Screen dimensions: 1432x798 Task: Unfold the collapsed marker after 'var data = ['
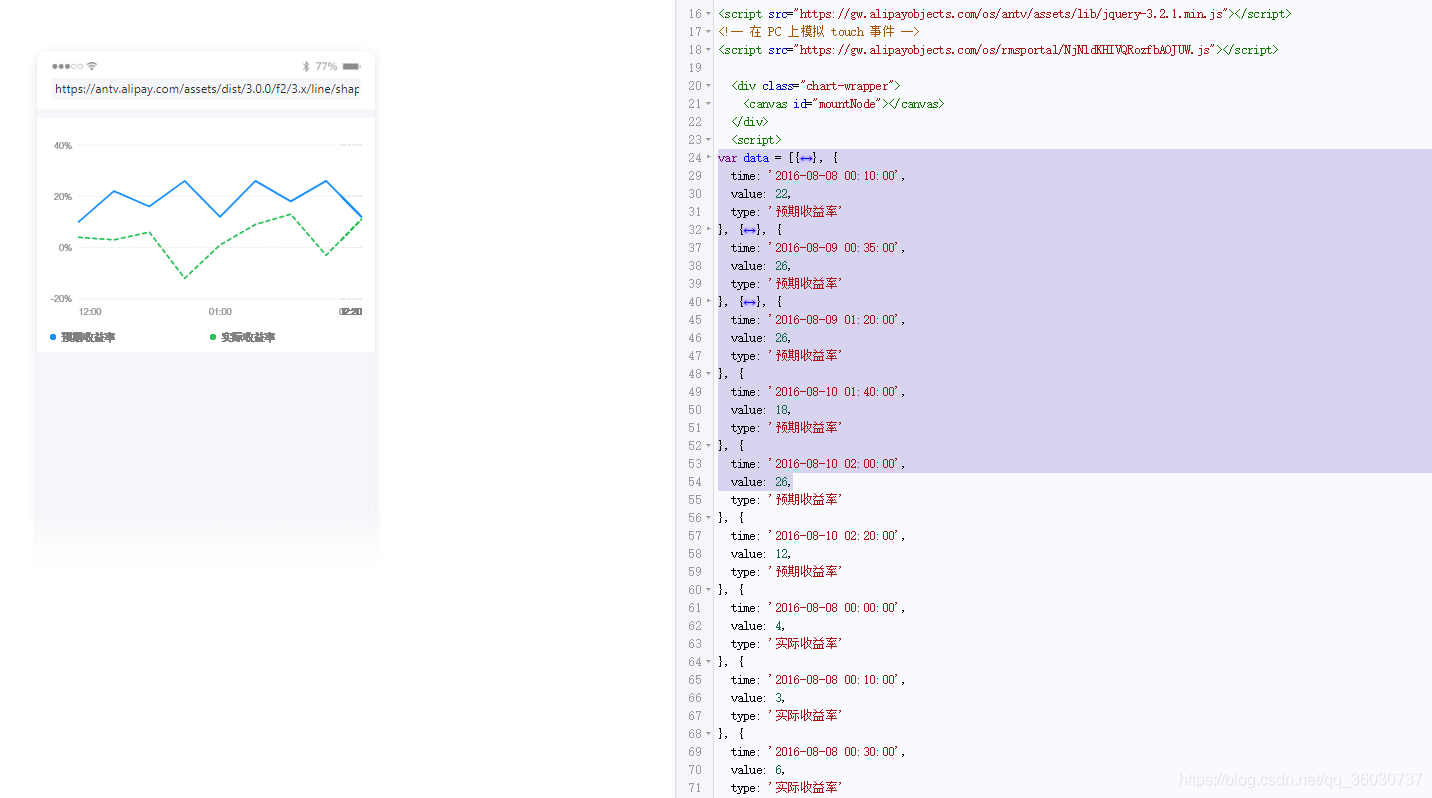click(807, 158)
